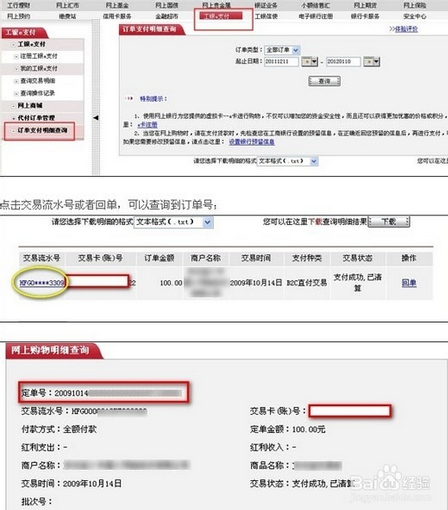Click the start date input field
Screen dimensions: 448x510
[281, 62]
